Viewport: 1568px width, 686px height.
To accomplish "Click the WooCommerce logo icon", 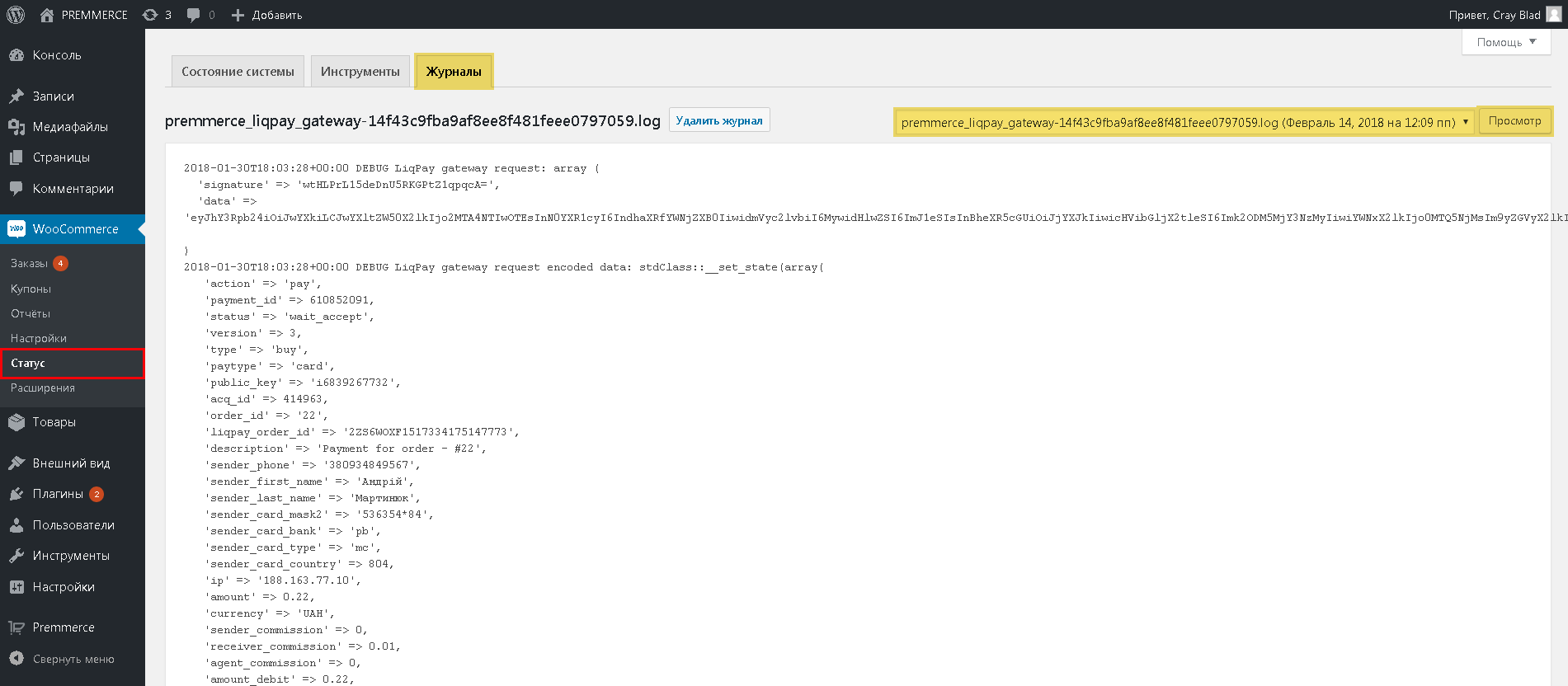I will pos(16,229).
